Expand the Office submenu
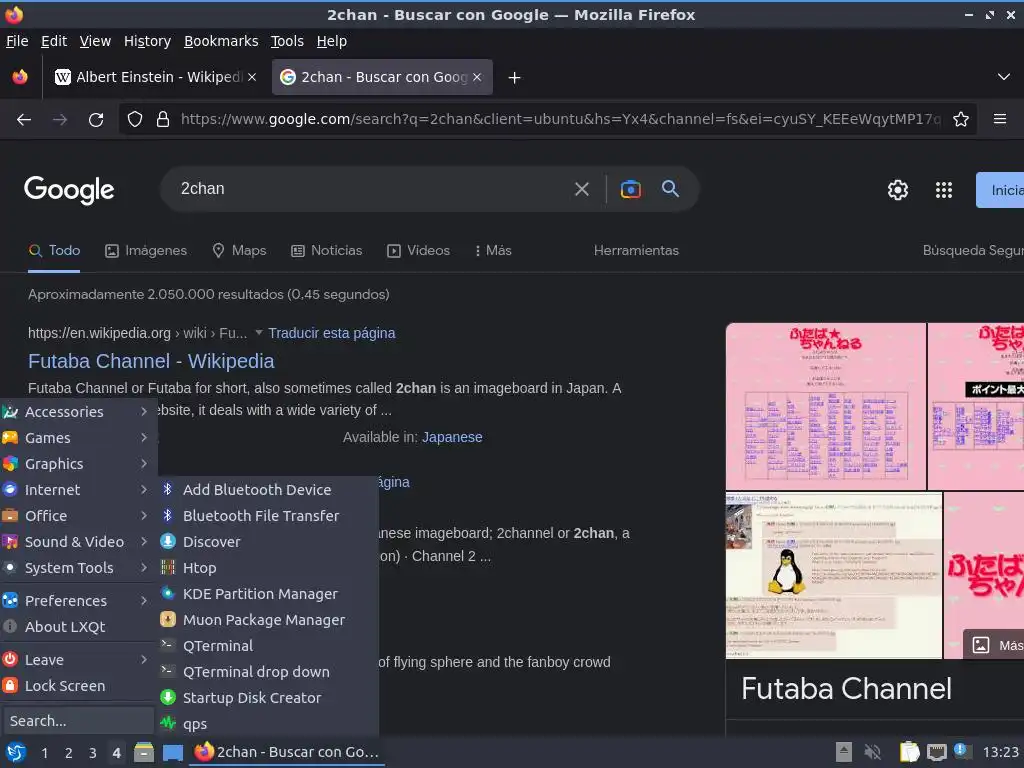Screen dimensions: 1024x768 coord(78,516)
